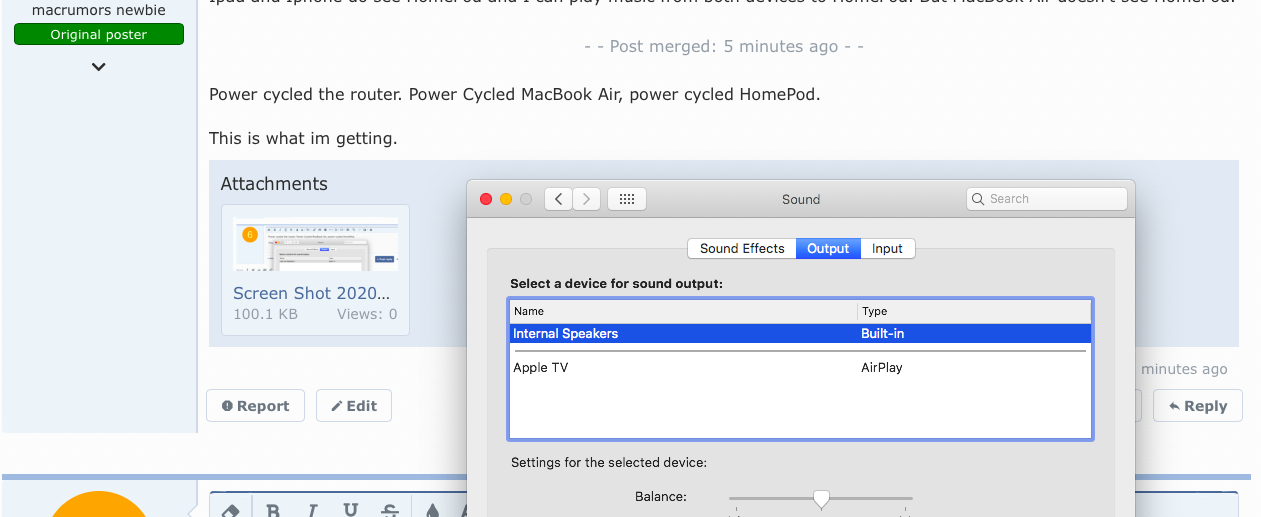Report this forum post
The image size is (1261, 517).
pos(255,406)
